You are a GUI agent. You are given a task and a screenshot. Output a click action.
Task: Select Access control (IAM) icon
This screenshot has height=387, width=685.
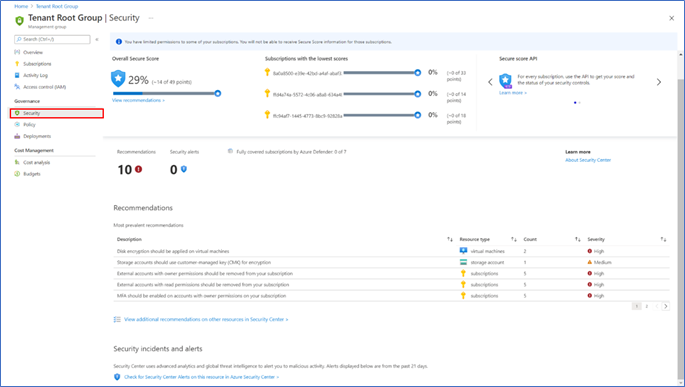[17, 87]
